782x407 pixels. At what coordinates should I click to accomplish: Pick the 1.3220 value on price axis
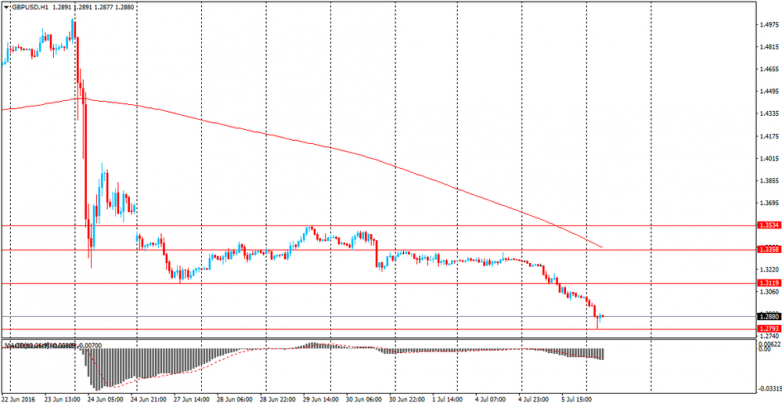click(769, 269)
